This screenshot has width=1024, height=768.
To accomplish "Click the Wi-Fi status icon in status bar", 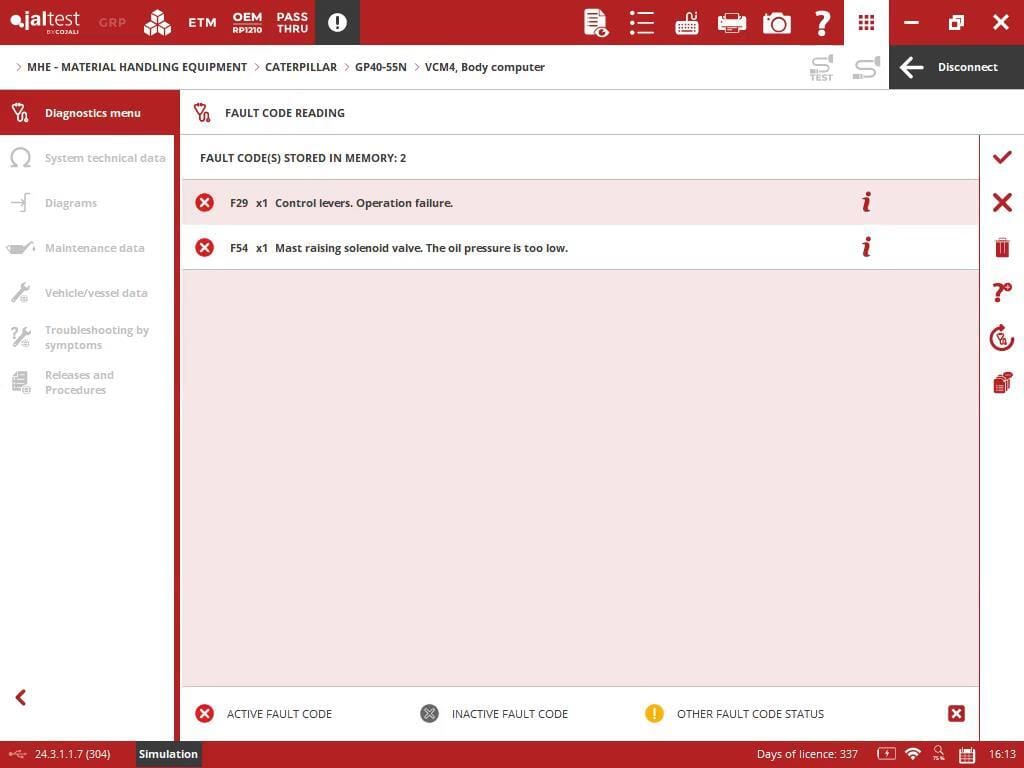I will (912, 754).
